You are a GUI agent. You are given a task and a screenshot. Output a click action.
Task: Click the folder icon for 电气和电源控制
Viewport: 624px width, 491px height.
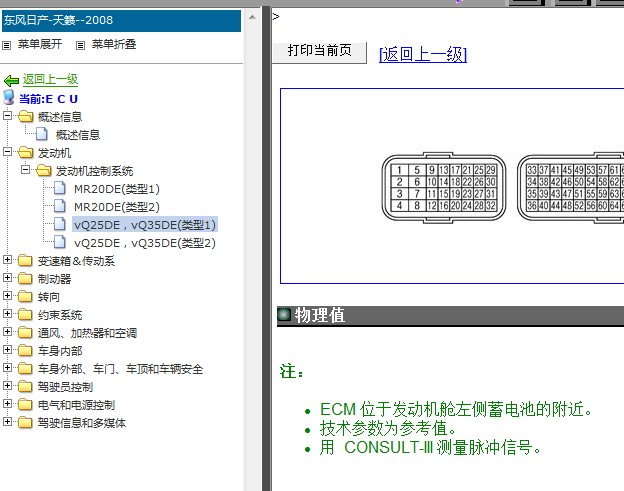[x=25, y=404]
